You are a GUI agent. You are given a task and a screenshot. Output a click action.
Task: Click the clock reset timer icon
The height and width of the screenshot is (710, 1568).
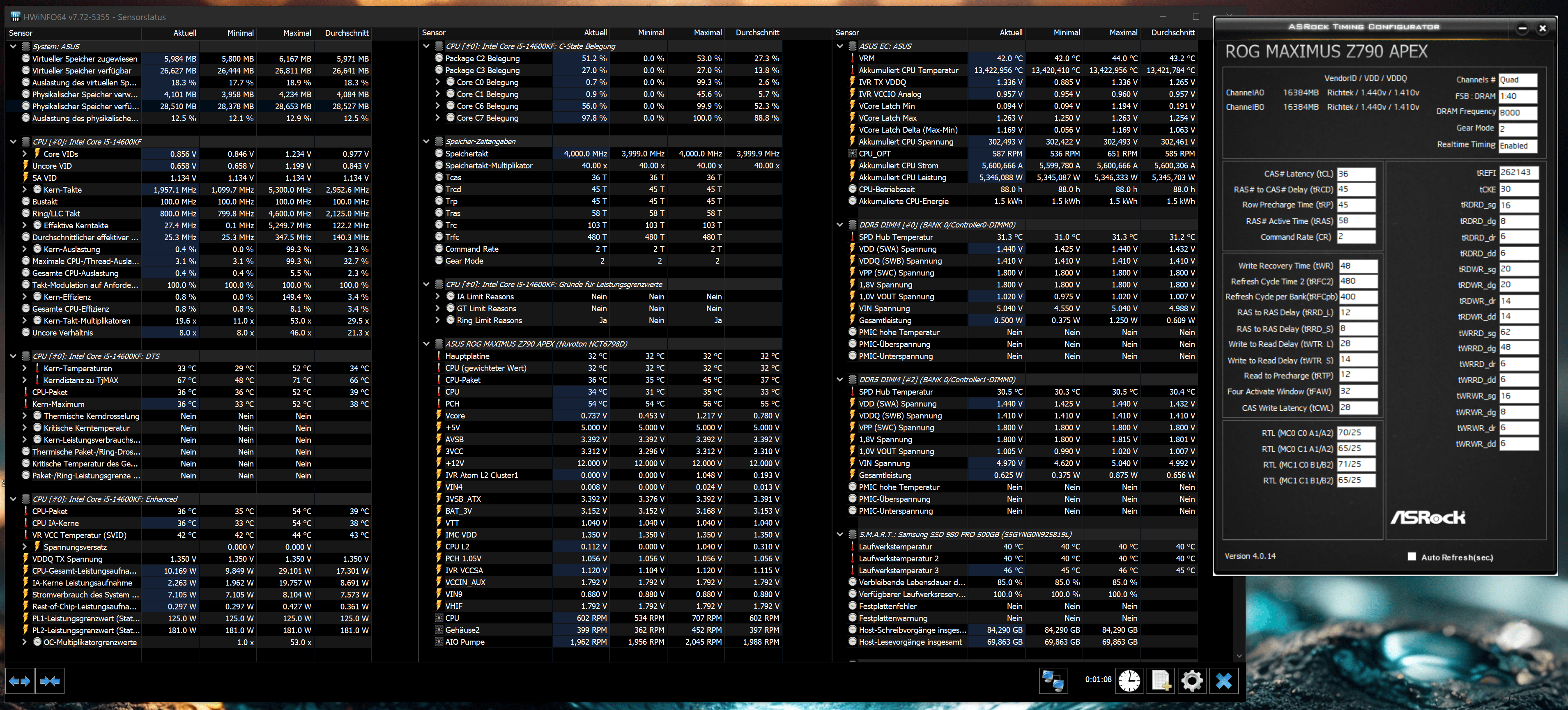coord(1129,680)
